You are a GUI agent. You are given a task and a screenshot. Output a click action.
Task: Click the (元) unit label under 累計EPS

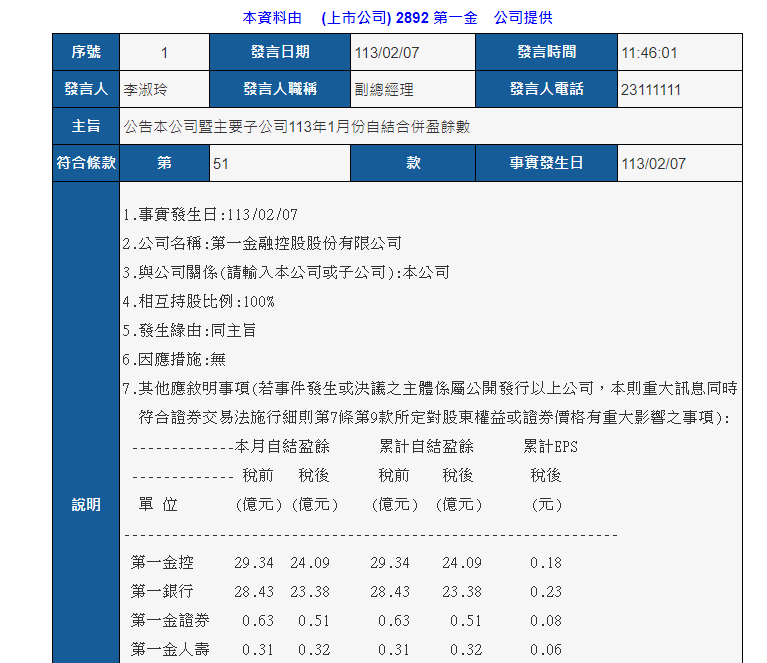pos(546,504)
